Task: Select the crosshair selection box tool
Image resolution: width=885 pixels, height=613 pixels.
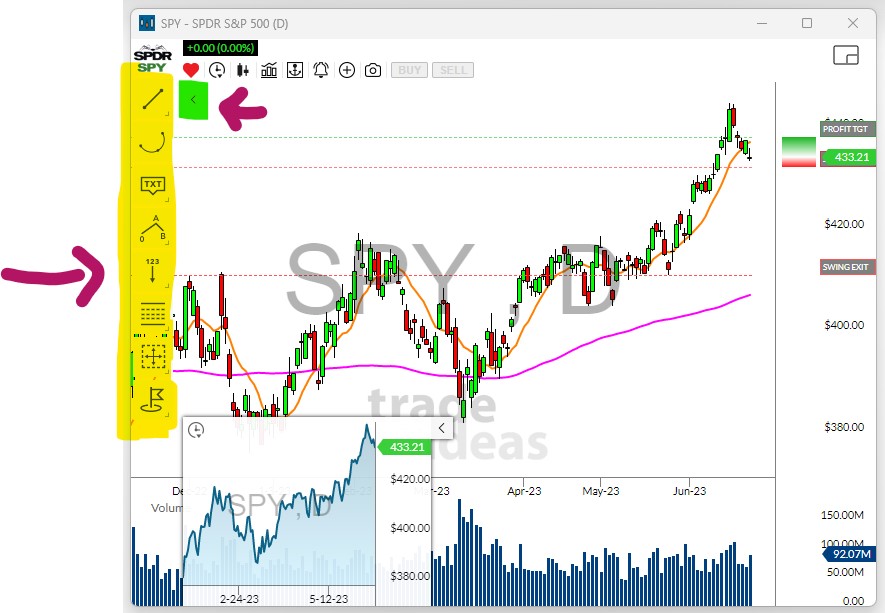Action: tap(153, 357)
